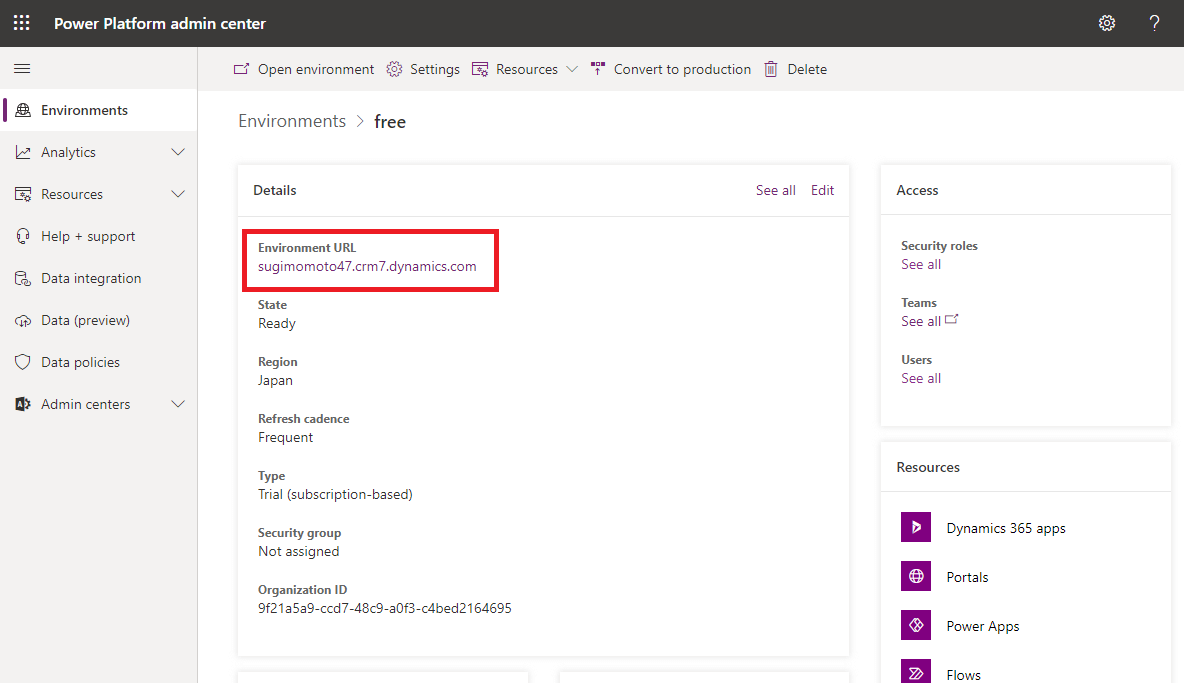Collapse the left navigation hamburger menu

click(x=22, y=69)
